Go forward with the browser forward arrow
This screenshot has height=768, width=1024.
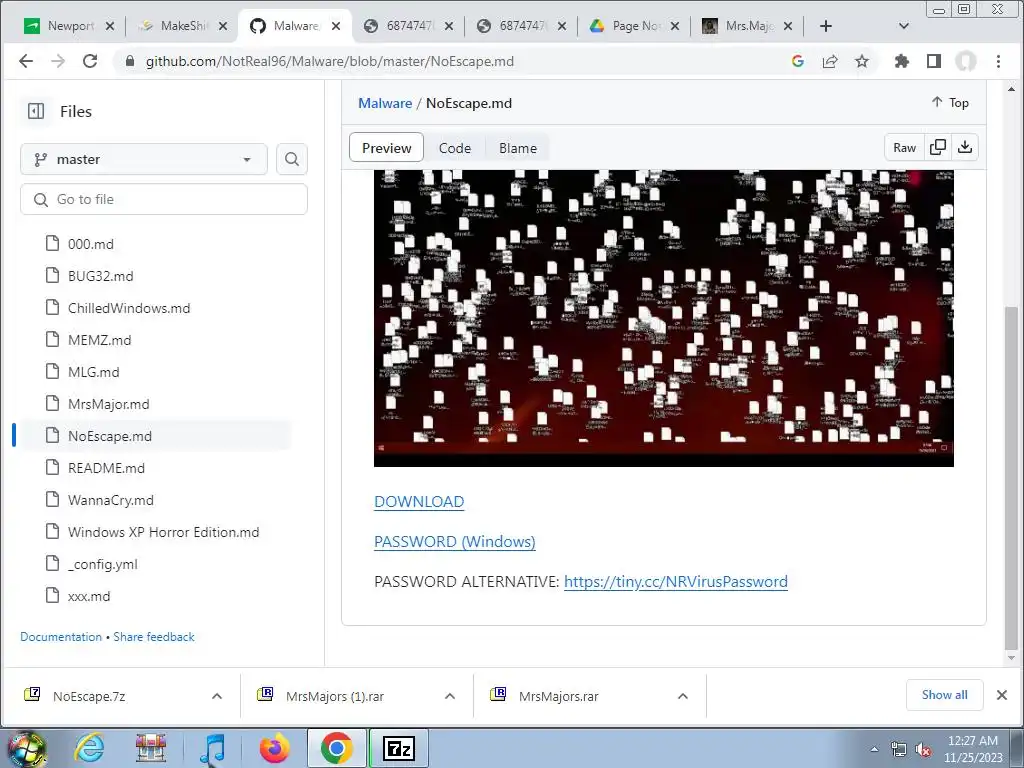pos(58,61)
